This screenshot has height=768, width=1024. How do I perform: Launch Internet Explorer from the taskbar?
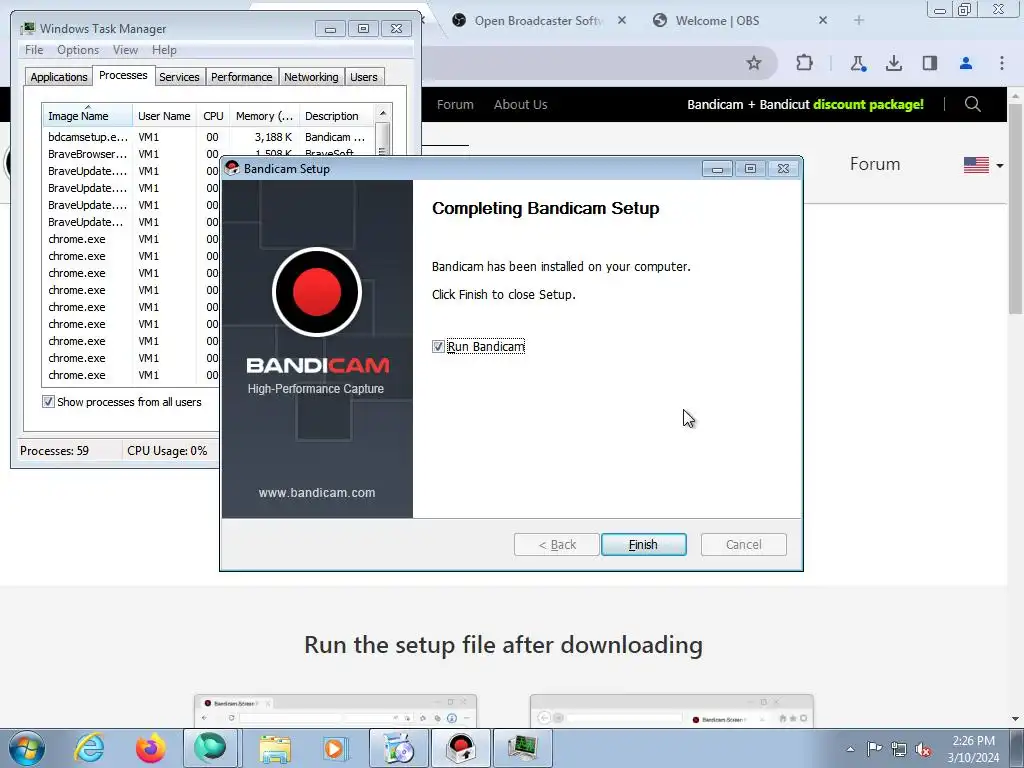[89, 748]
